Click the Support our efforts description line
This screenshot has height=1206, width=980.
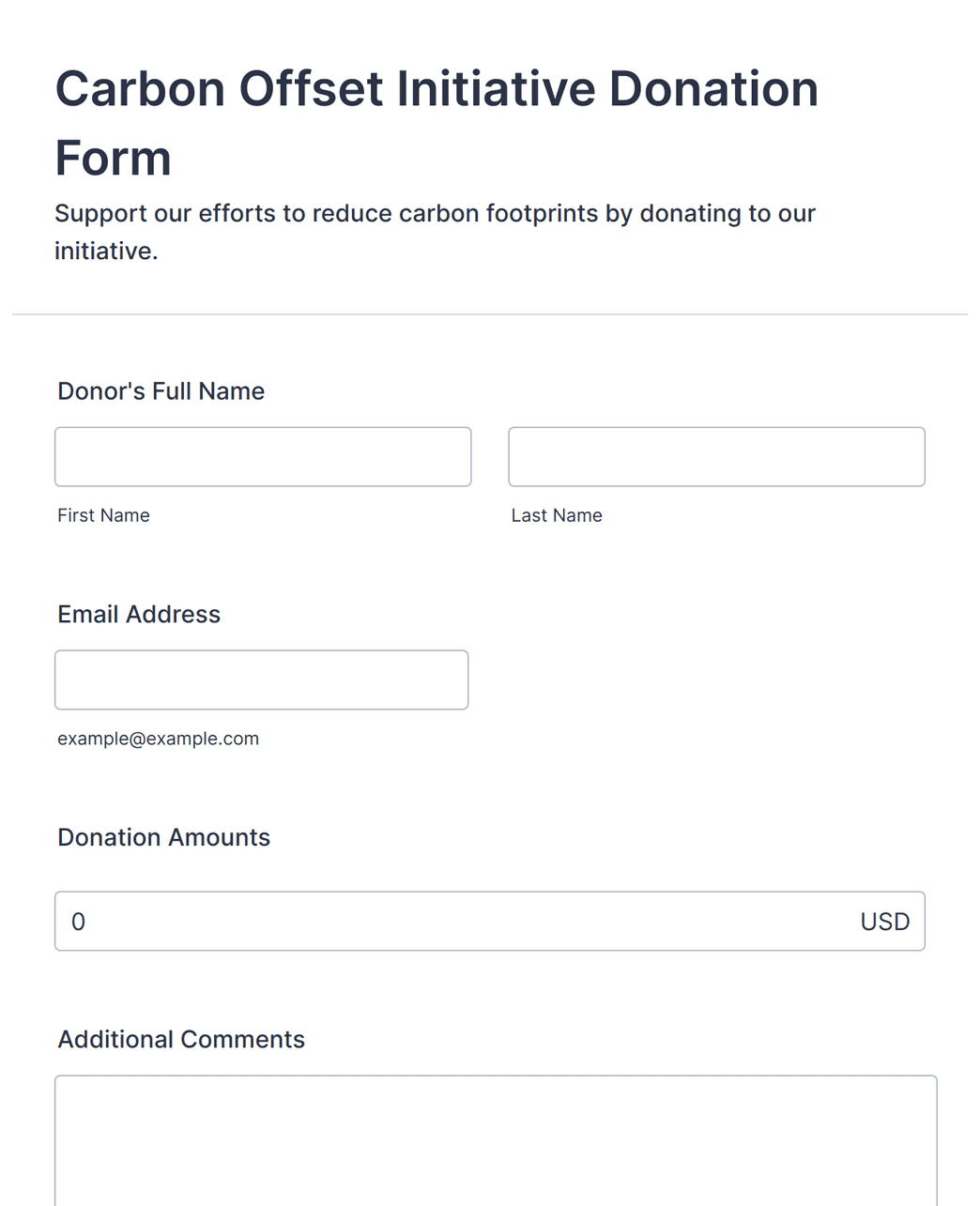(435, 214)
